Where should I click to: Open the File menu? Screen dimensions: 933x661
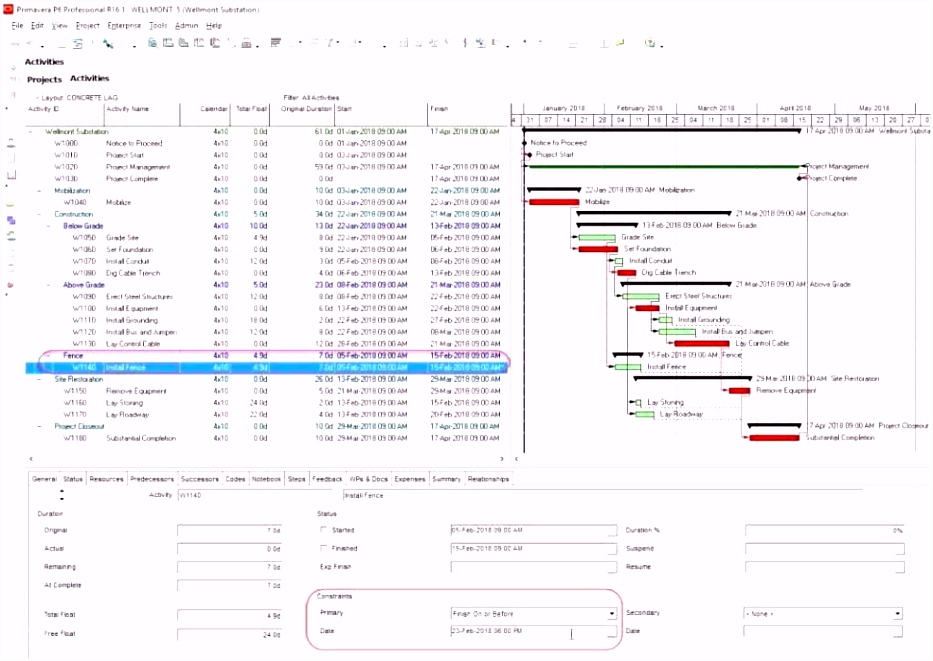coord(17,26)
